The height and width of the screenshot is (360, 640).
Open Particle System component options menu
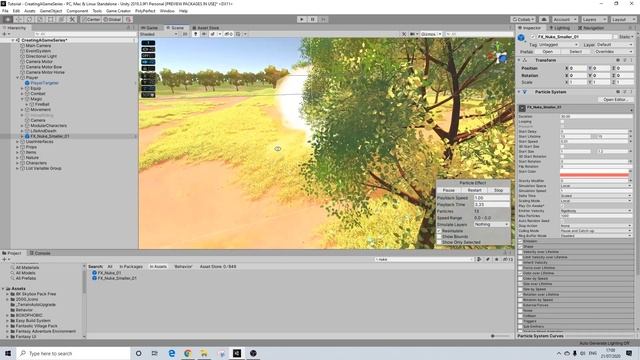click(x=631, y=92)
